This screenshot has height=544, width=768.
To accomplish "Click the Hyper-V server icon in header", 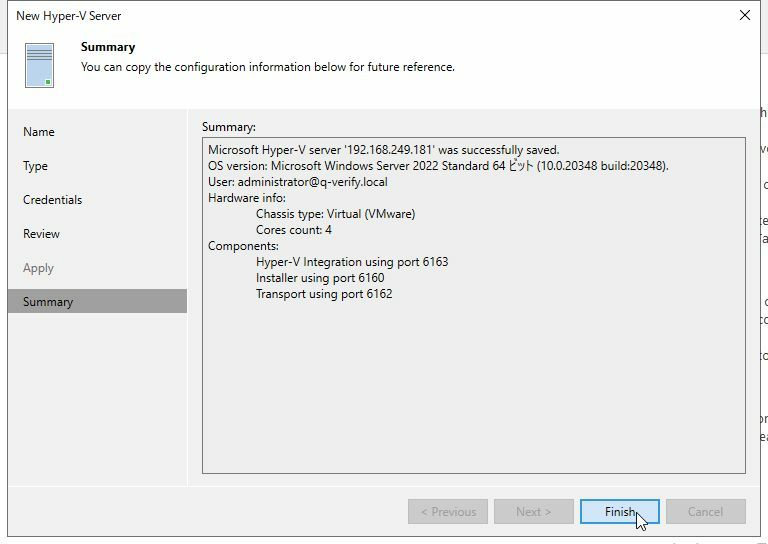I will (40, 65).
